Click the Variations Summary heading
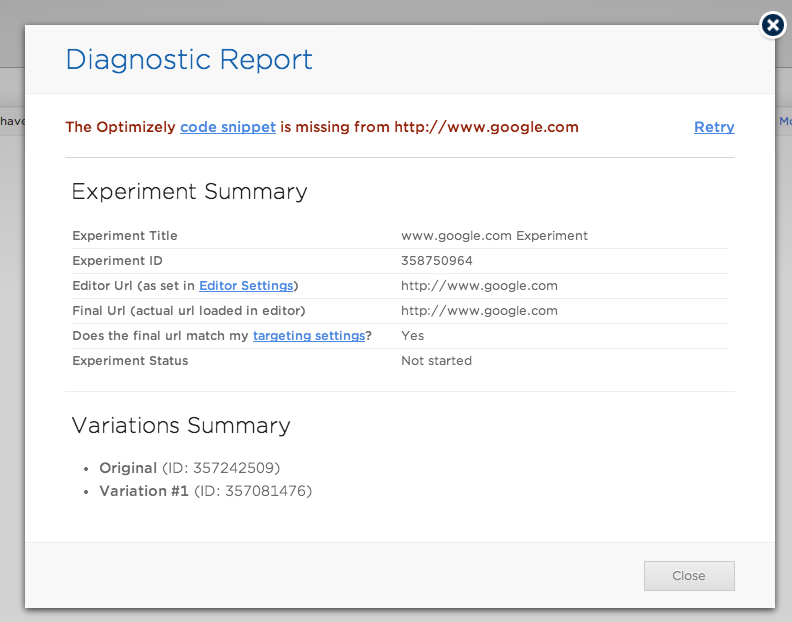 tap(181, 425)
